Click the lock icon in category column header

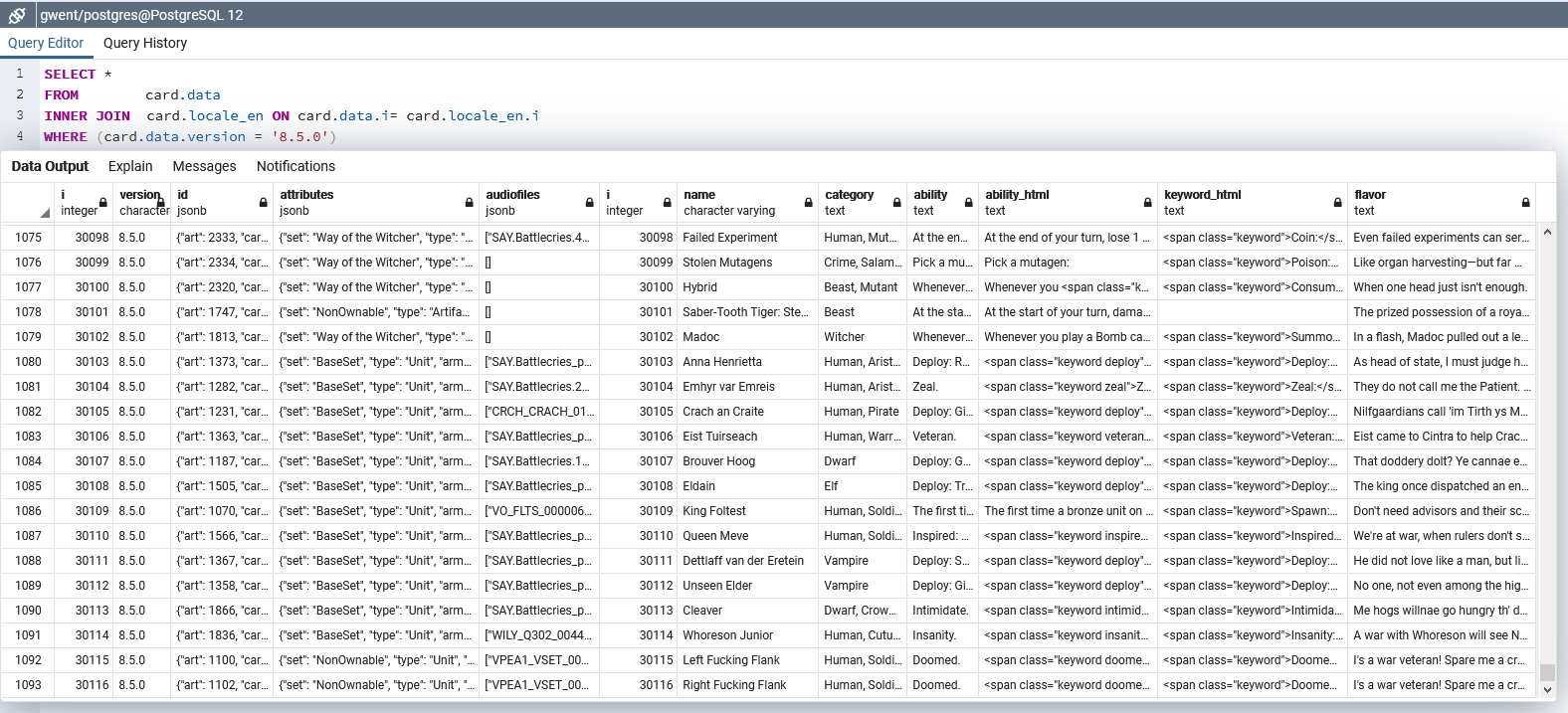point(897,203)
